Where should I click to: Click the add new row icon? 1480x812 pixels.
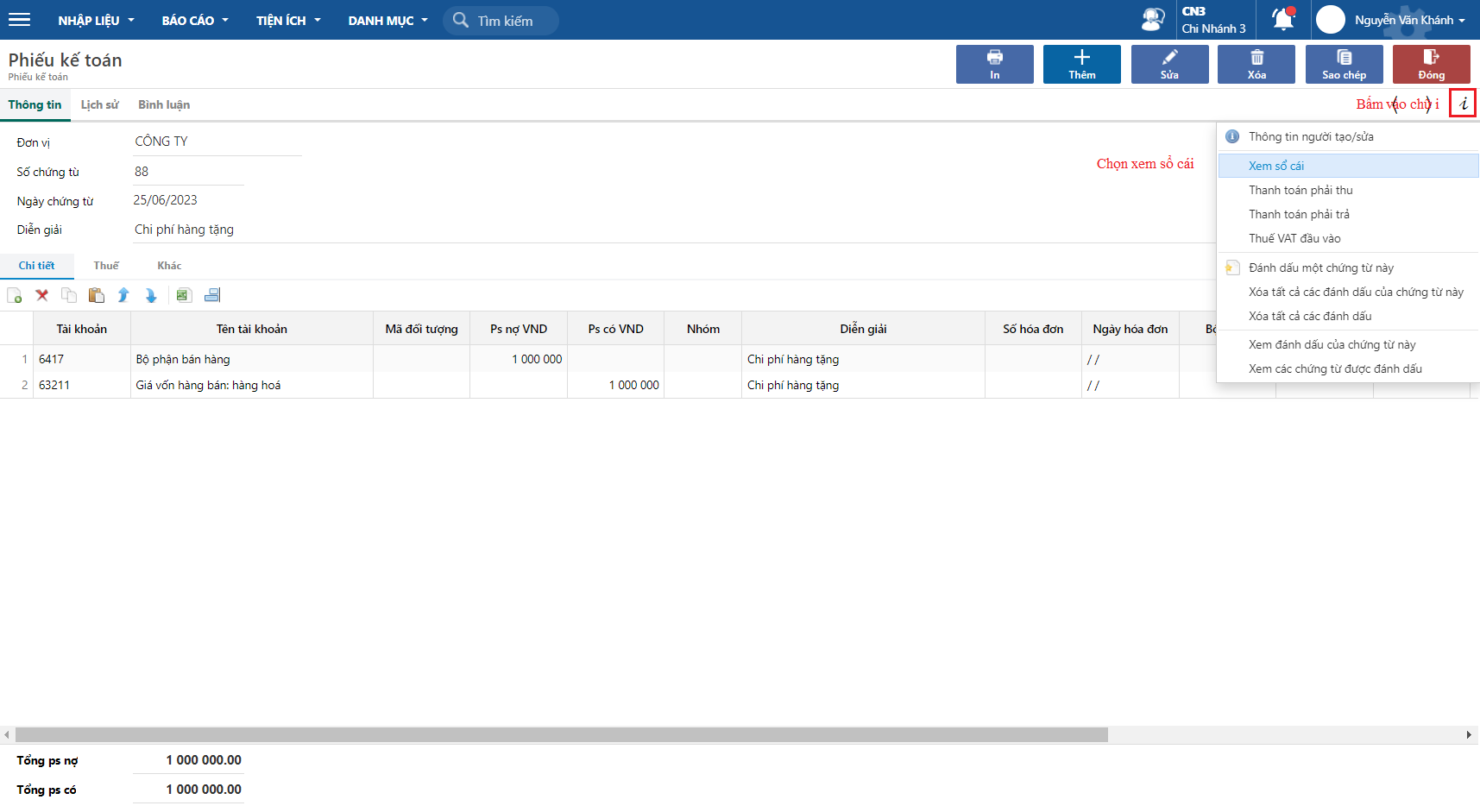click(15, 296)
